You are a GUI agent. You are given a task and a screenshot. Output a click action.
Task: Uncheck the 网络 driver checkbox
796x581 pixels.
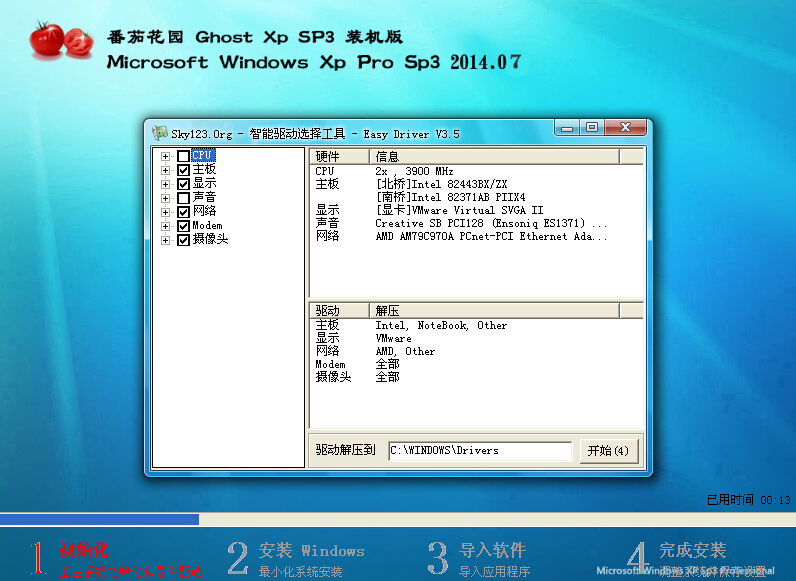point(183,212)
